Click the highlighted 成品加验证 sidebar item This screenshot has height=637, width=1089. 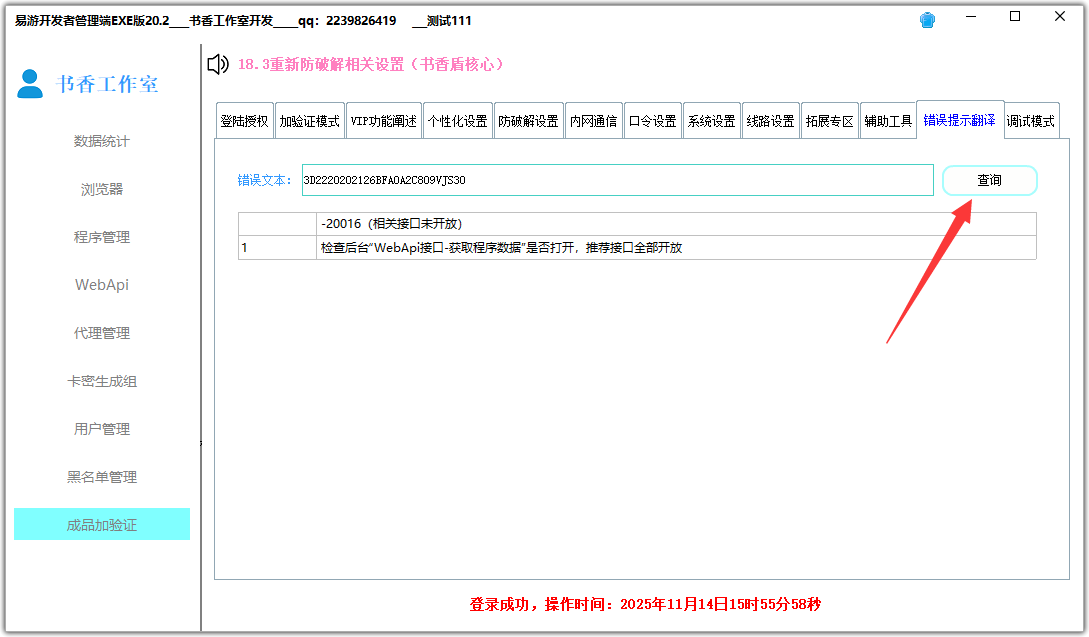click(x=101, y=524)
